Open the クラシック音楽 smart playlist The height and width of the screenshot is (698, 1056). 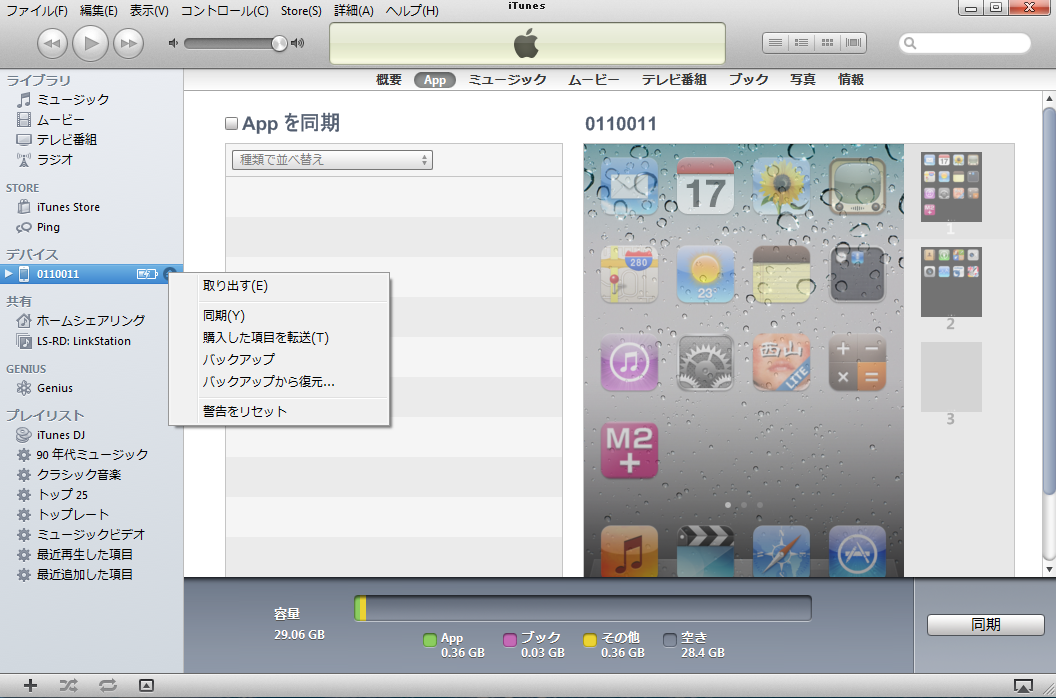click(x=69, y=475)
